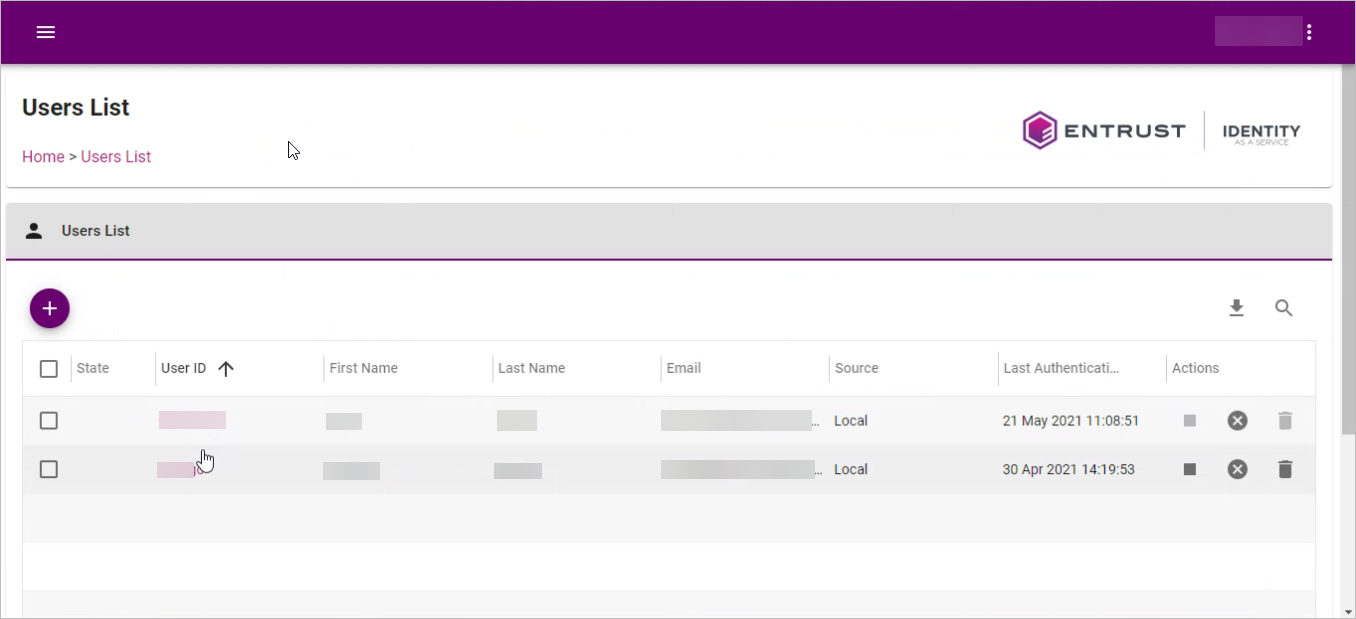Open the hamburger navigation menu
The height and width of the screenshot is (619, 1356).
pyautogui.click(x=45, y=32)
